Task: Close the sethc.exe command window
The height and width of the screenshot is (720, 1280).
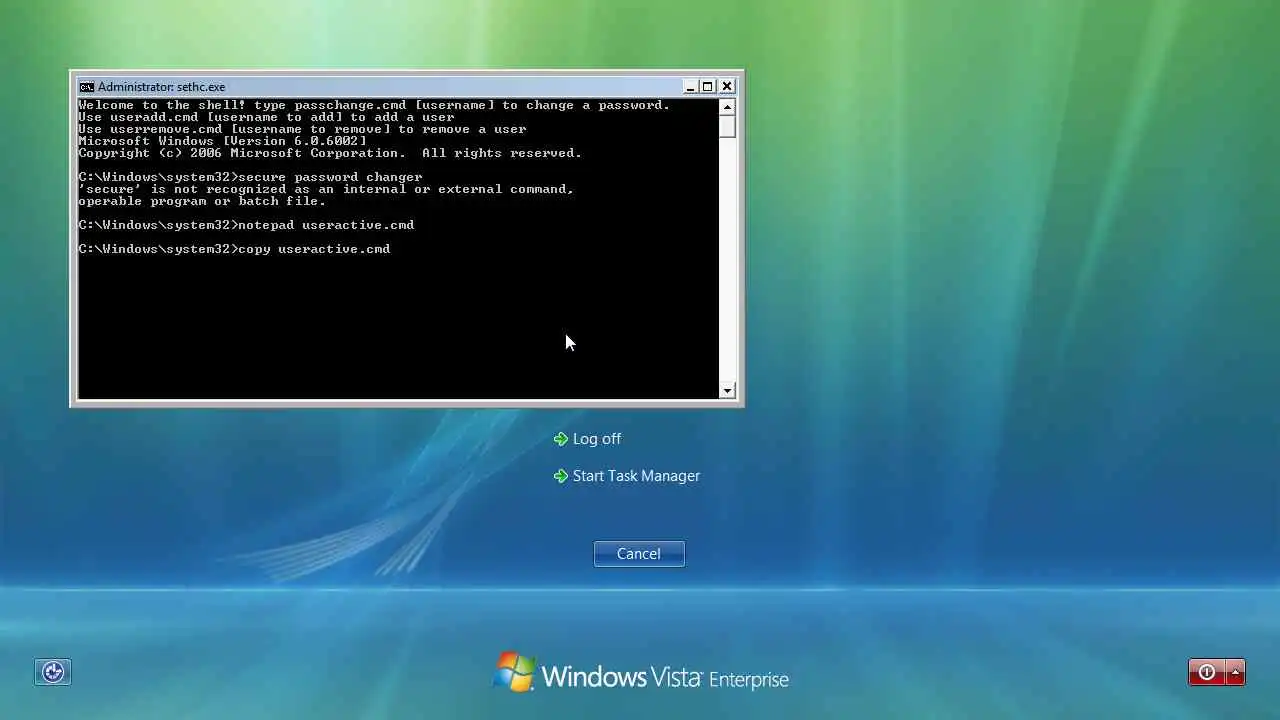Action: (x=727, y=87)
